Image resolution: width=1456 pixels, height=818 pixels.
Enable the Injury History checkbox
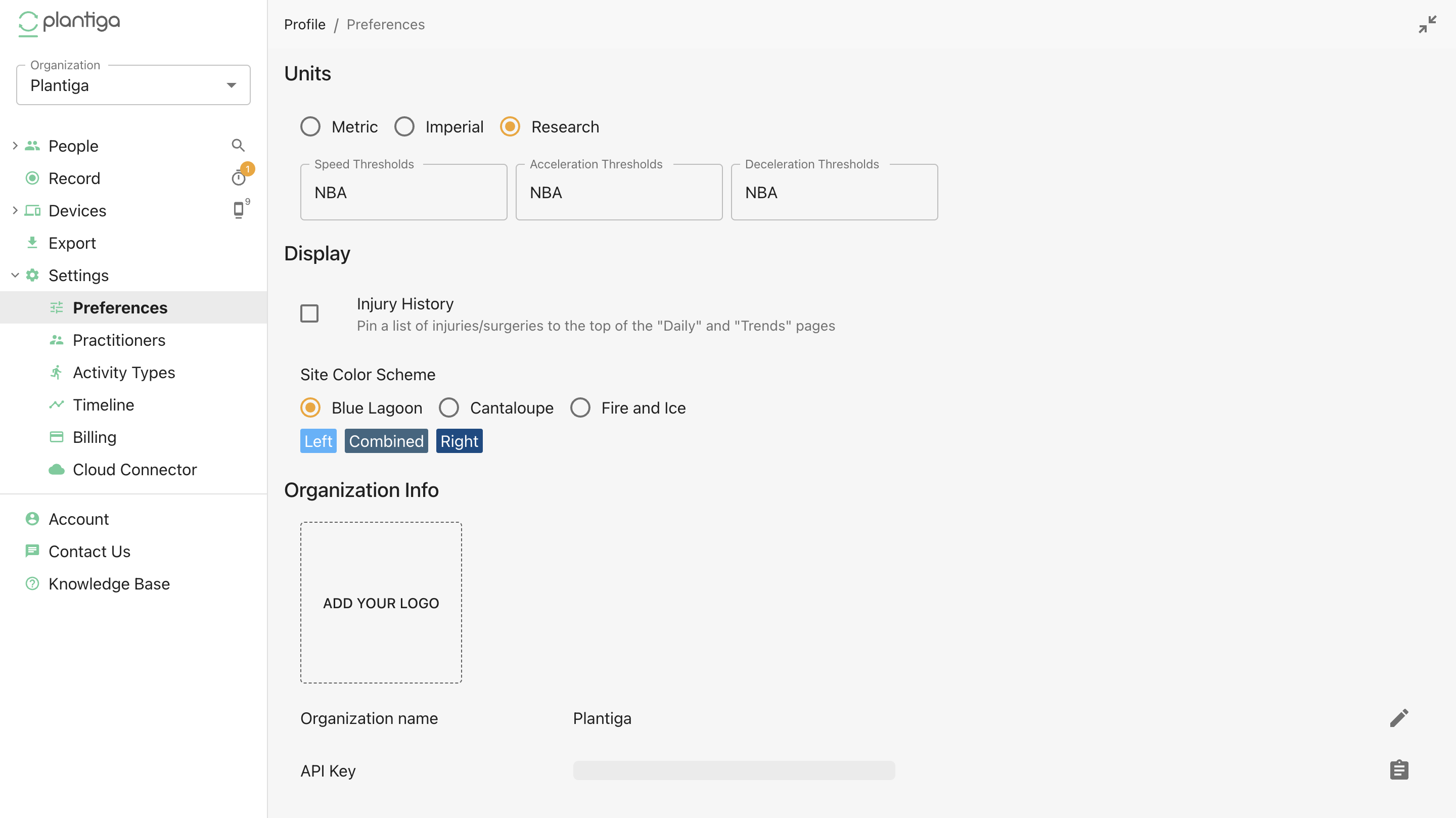309,313
